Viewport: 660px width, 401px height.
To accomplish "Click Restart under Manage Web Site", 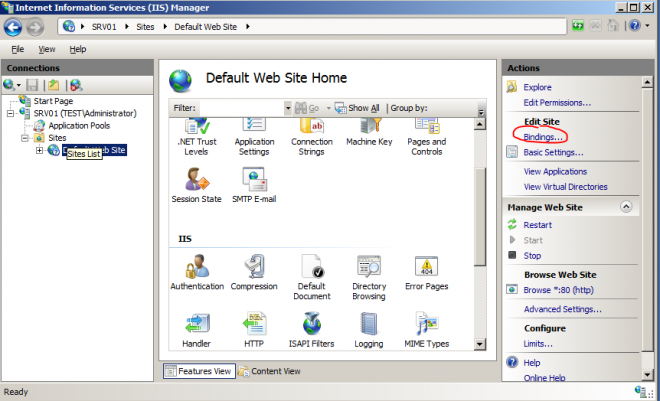I will click(x=538, y=225).
